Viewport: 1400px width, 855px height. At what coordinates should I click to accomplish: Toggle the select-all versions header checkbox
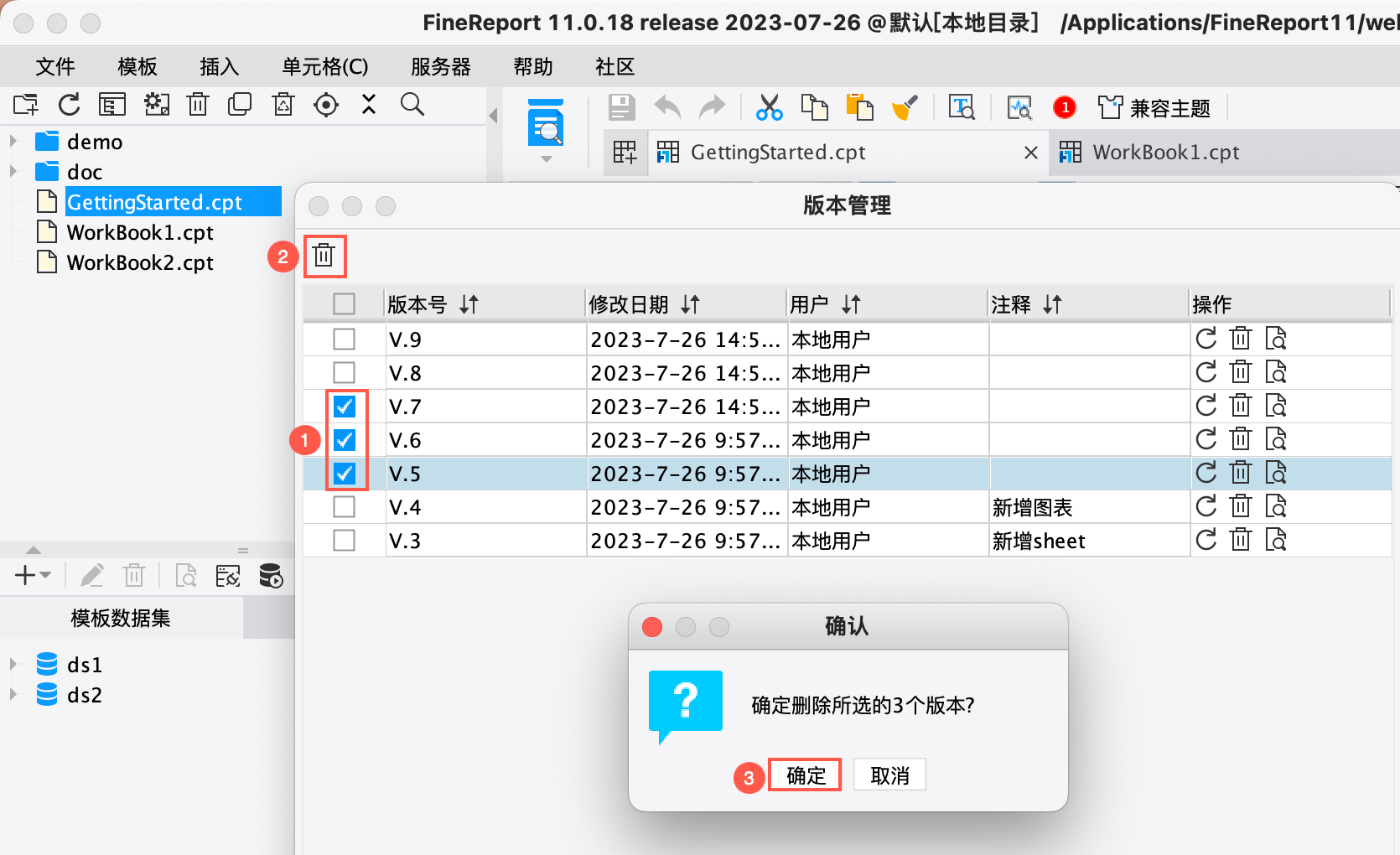coord(344,303)
